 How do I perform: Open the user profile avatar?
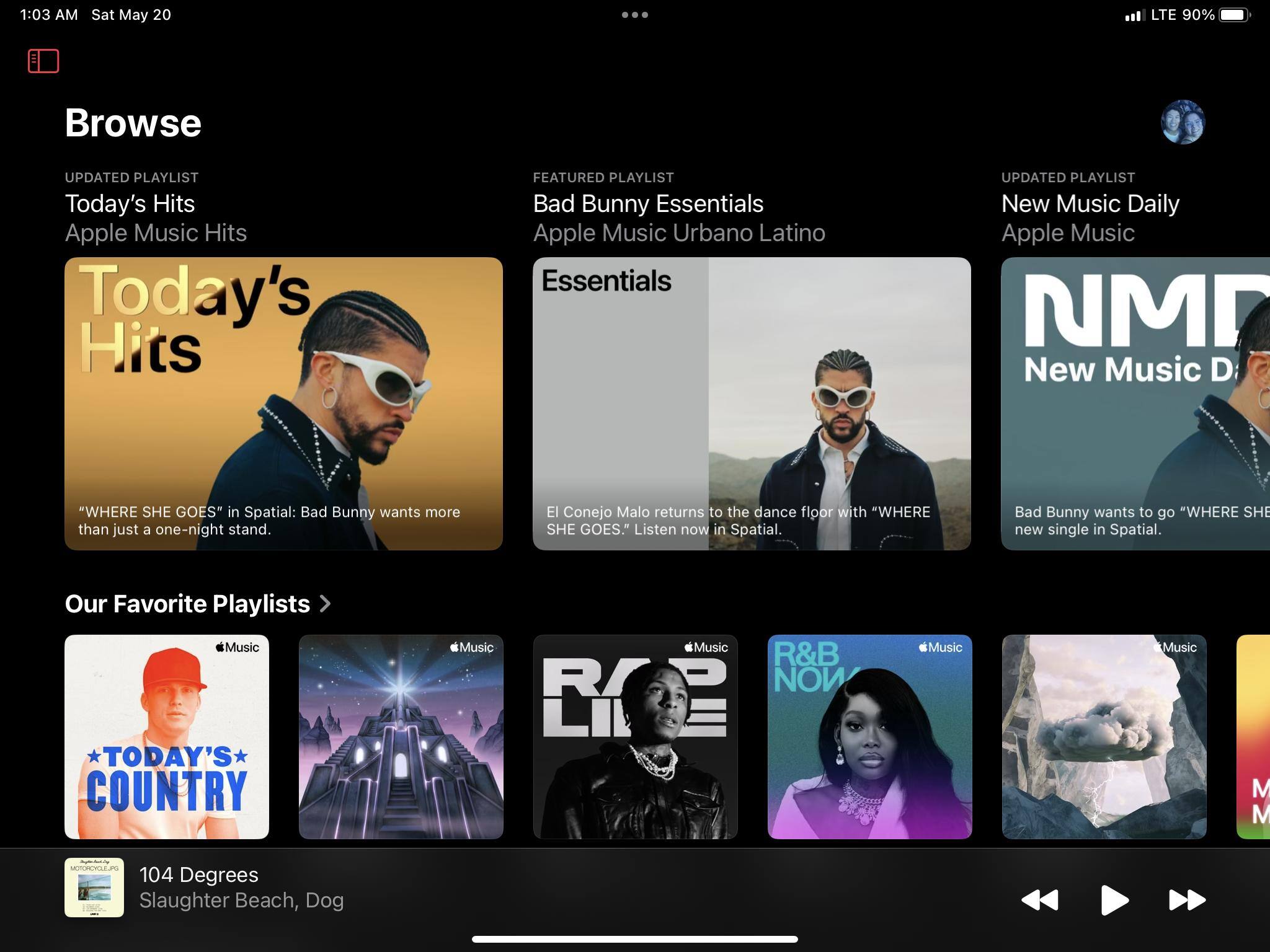(x=1182, y=122)
